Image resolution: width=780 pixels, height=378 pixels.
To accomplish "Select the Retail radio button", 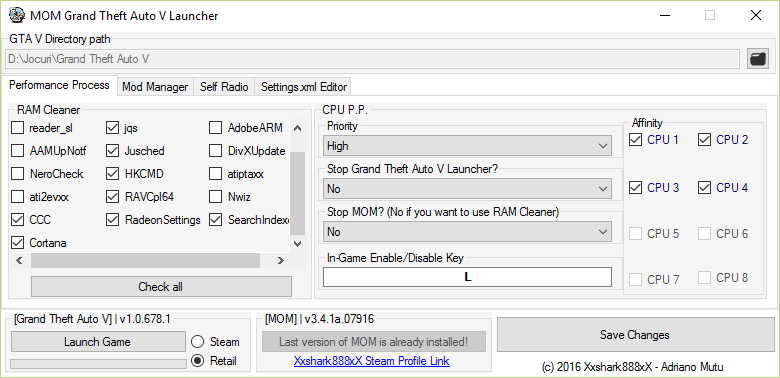I will click(x=197, y=361).
